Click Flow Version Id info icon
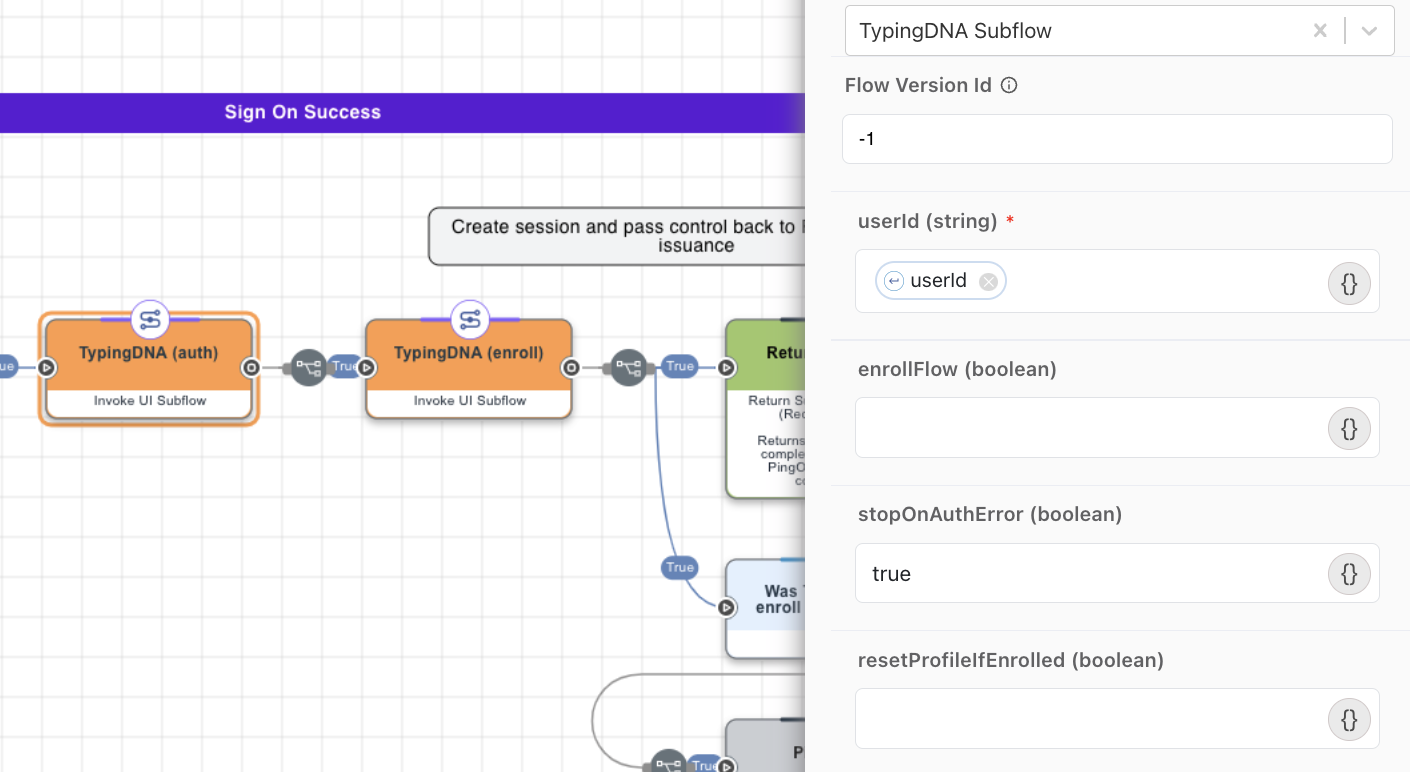Viewport: 1410px width, 772px height. tap(1009, 85)
